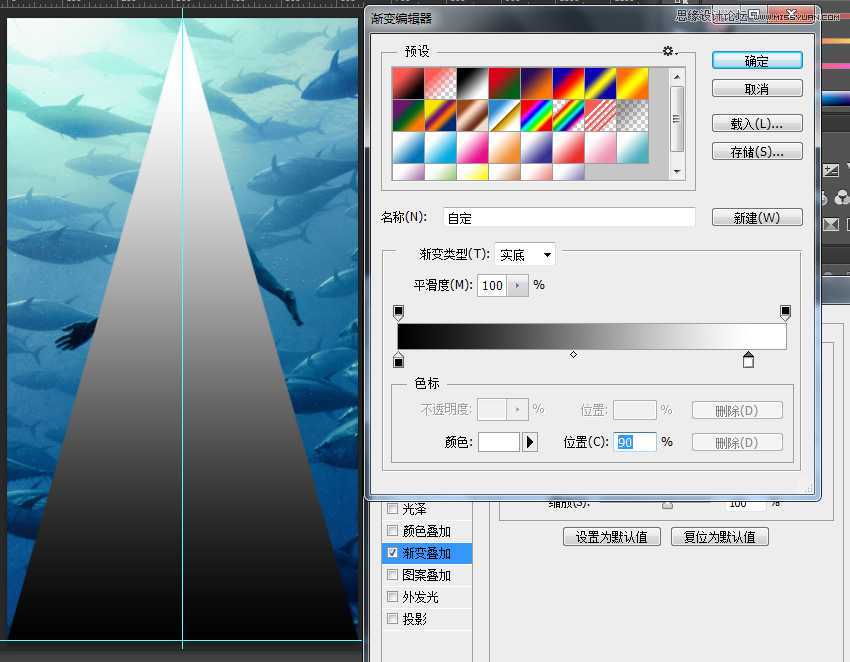Image resolution: width=850 pixels, height=662 pixels.
Task: Select the foreground-to-background gradient preset
Action: [x=406, y=81]
